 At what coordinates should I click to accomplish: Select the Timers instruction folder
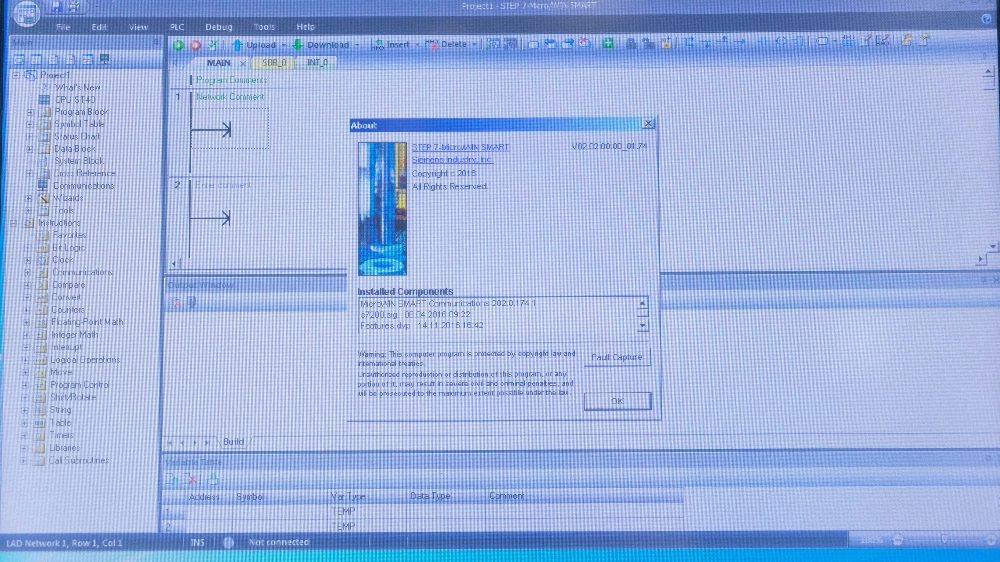(61, 435)
